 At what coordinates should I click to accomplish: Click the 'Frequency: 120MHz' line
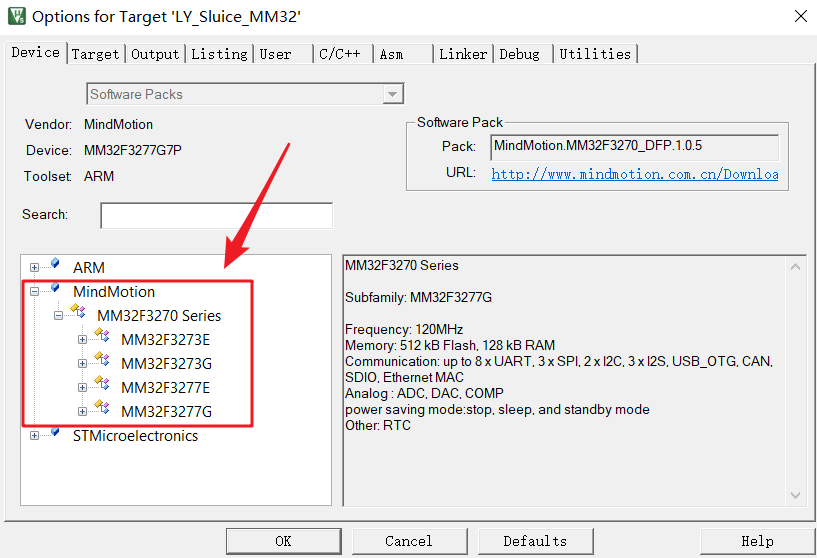tap(404, 329)
